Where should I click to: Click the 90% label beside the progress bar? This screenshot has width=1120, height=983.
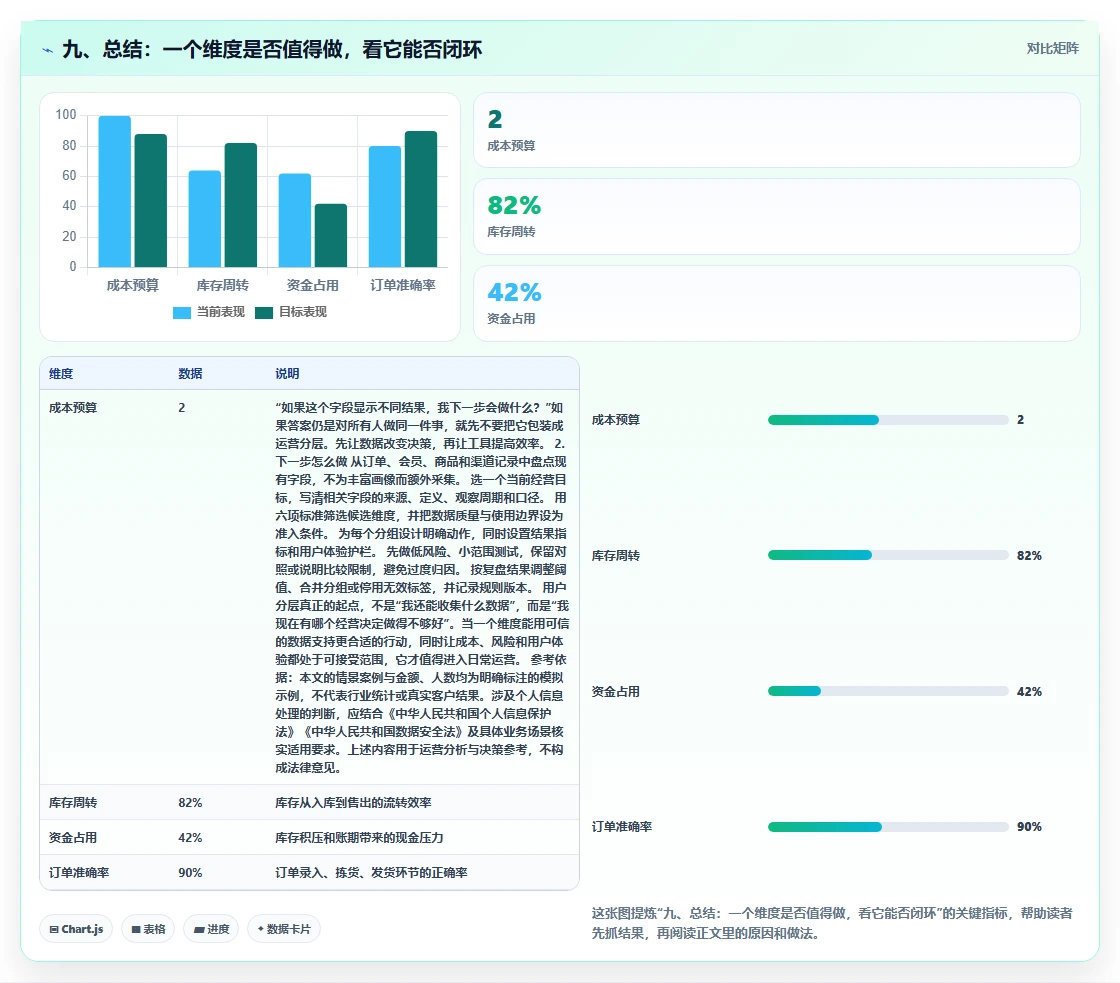1029,827
